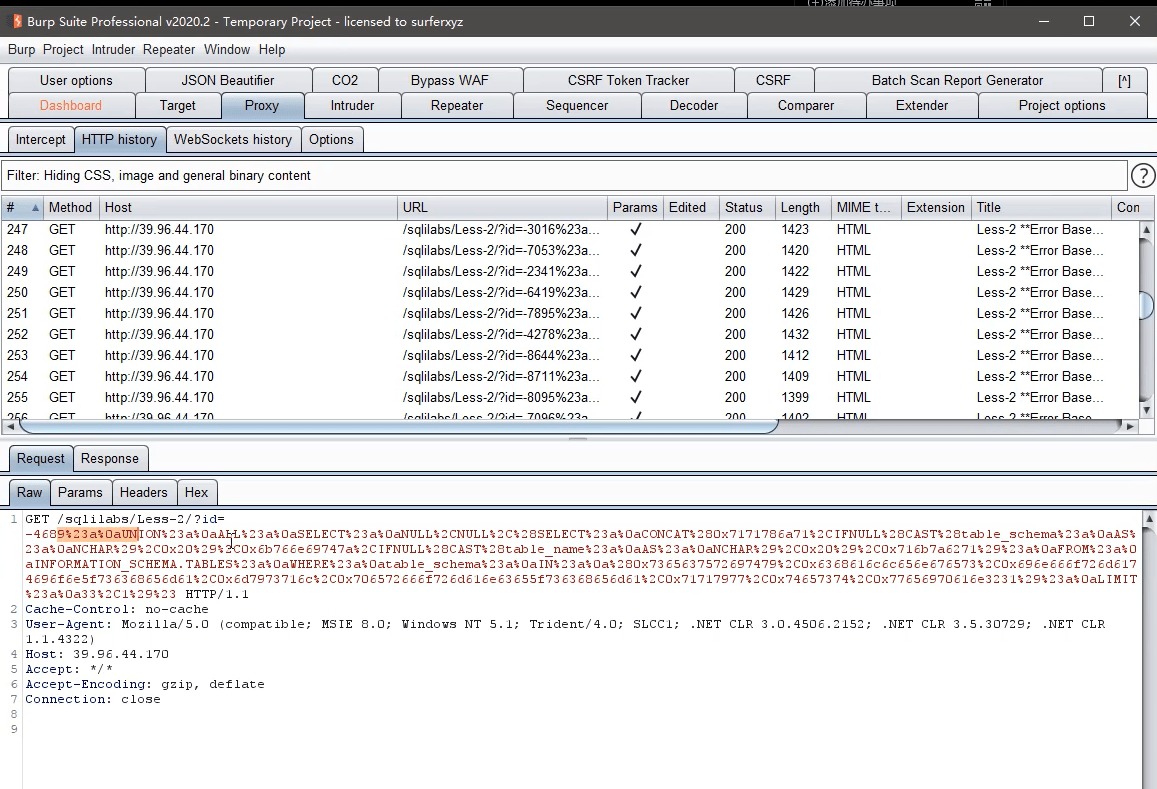This screenshot has height=789, width=1157.
Task: Click the horizontal scrollbar left arrow
Action: (x=10, y=427)
